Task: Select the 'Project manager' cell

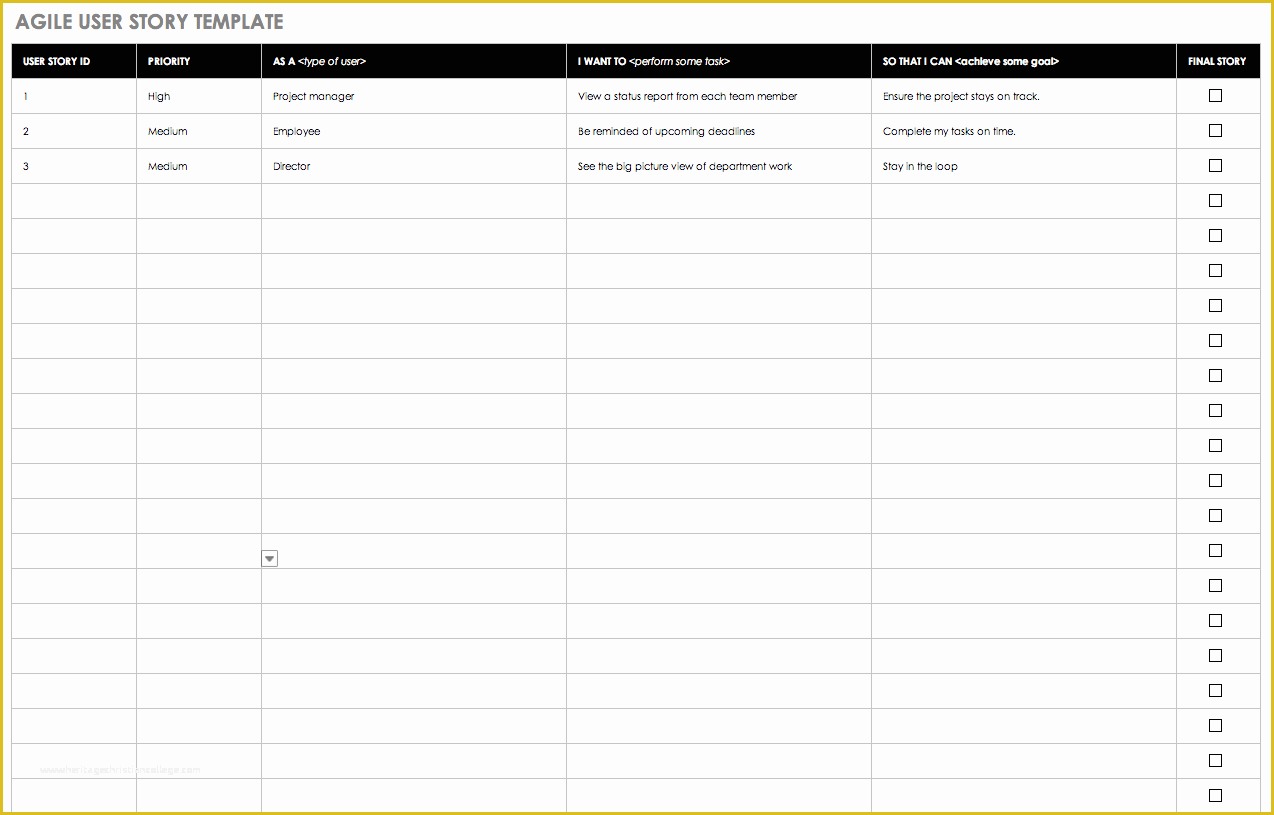Action: click(414, 96)
